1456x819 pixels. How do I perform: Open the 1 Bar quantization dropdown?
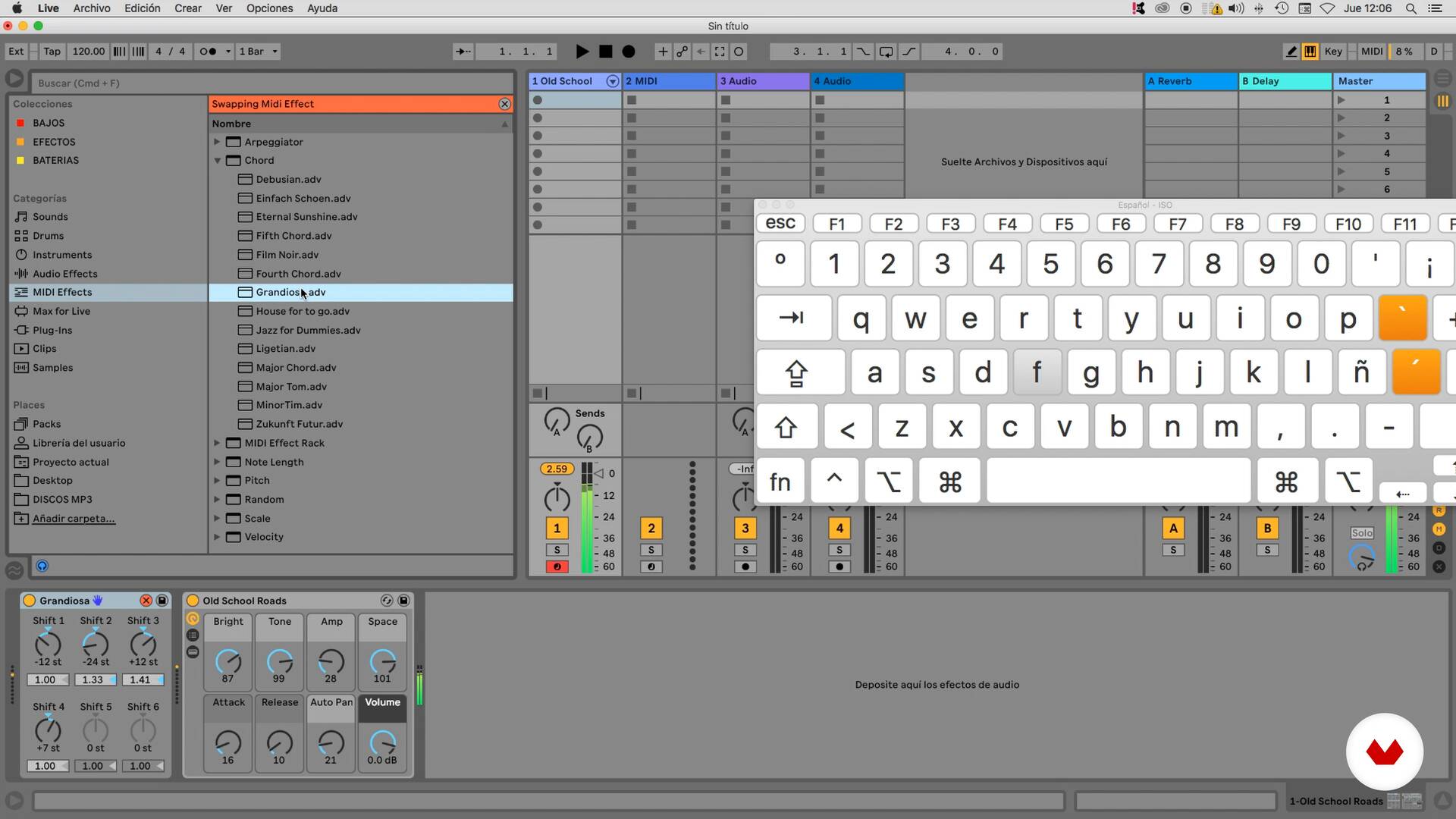point(258,52)
